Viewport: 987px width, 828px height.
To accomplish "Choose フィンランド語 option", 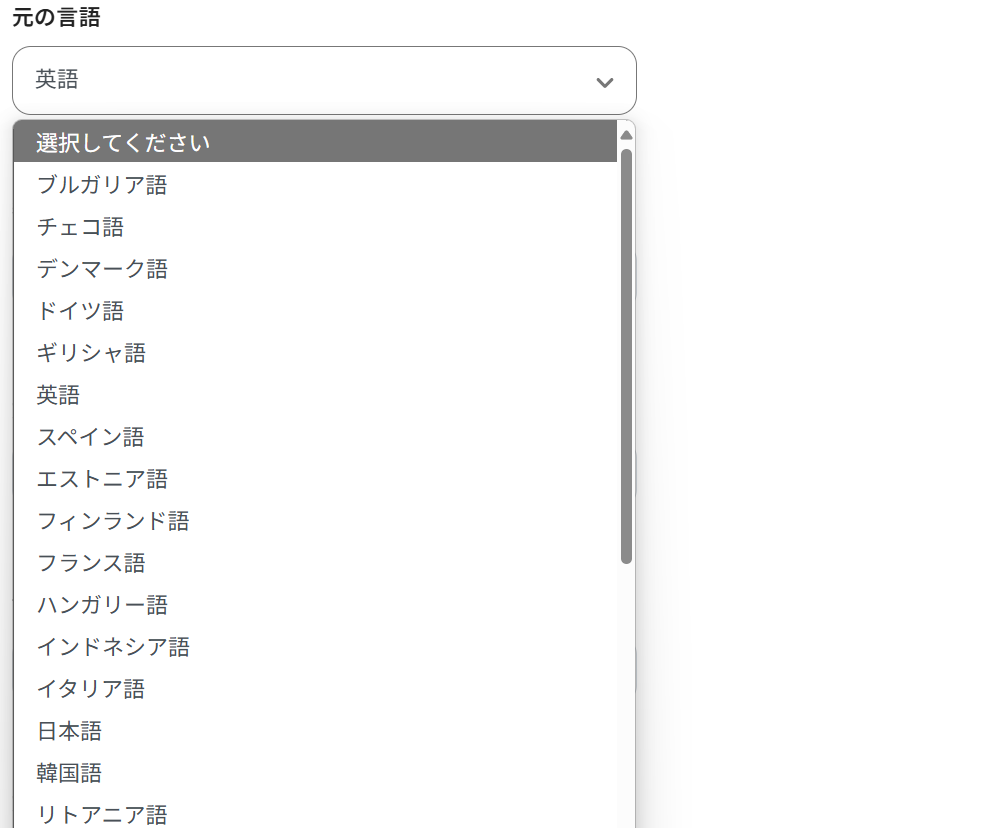I will pyautogui.click(x=315, y=521).
